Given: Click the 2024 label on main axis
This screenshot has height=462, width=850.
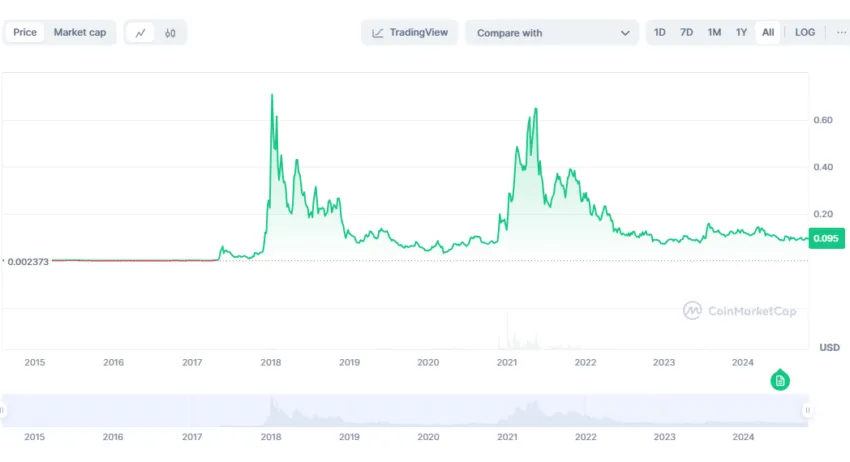Looking at the screenshot, I should pyautogui.click(x=743, y=362).
